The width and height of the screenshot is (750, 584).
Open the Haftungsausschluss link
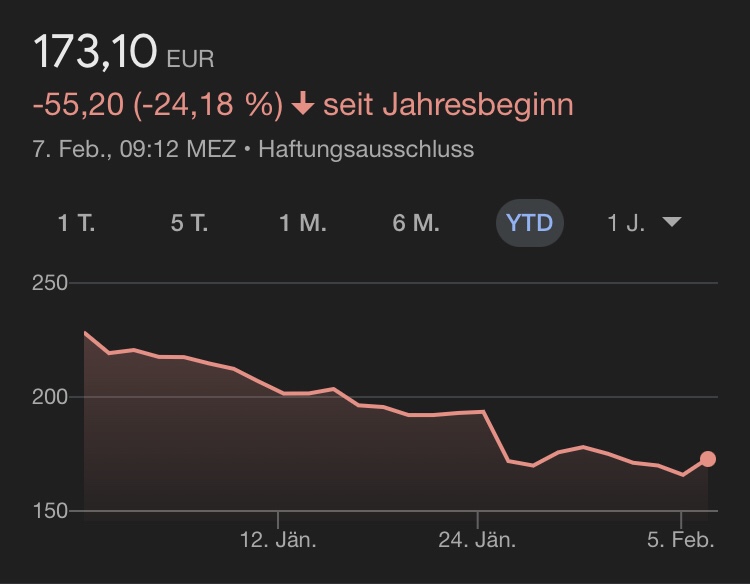point(366,150)
